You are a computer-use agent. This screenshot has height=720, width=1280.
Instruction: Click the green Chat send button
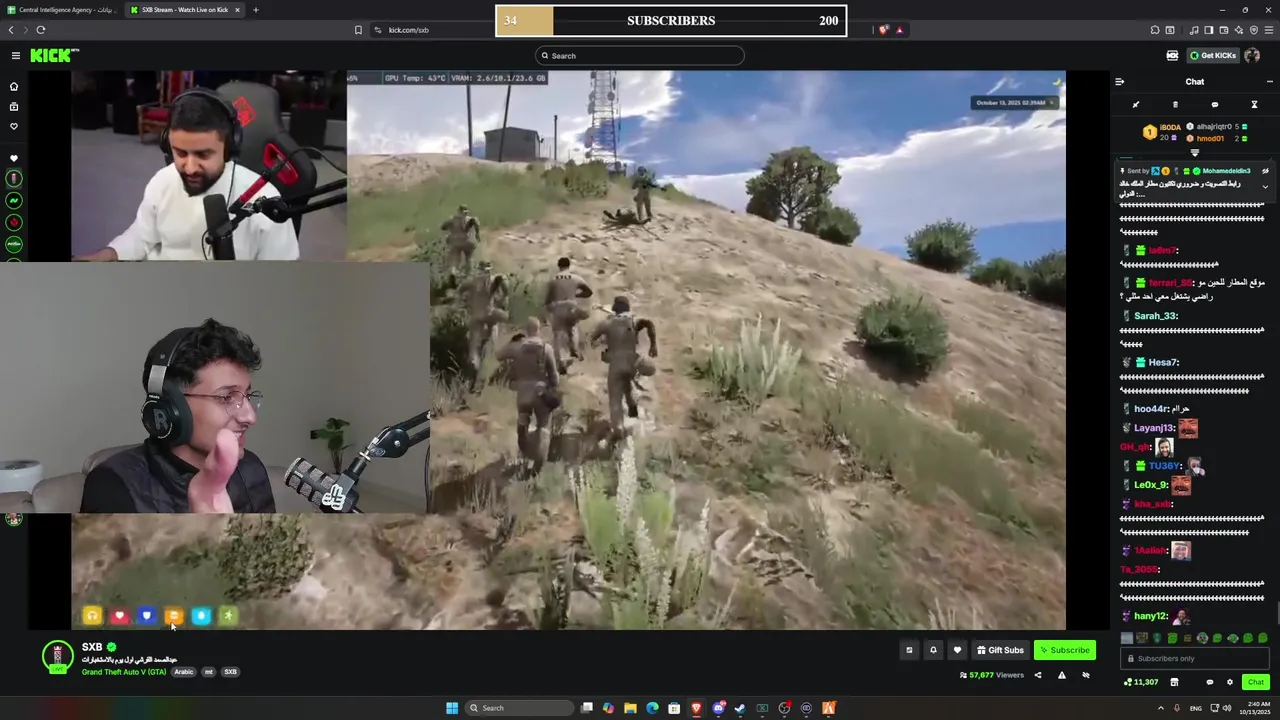tap(1256, 682)
